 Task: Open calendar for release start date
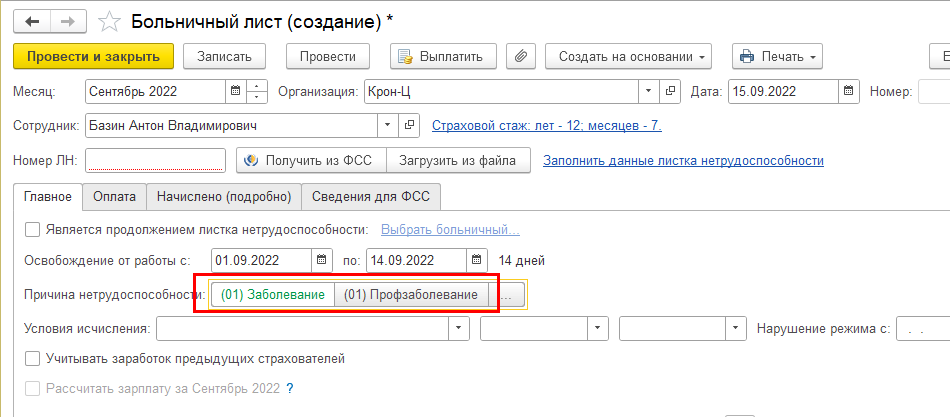321,261
